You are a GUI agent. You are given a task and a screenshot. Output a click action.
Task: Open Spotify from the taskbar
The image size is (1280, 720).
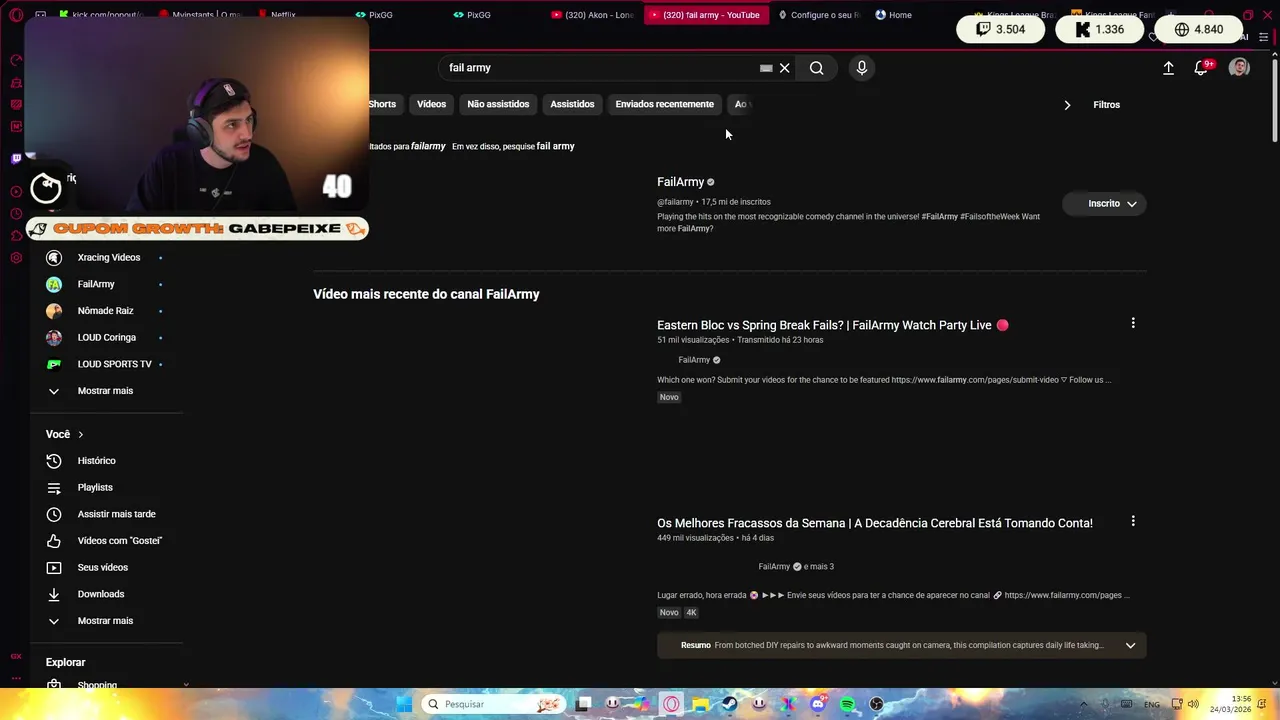click(x=847, y=704)
